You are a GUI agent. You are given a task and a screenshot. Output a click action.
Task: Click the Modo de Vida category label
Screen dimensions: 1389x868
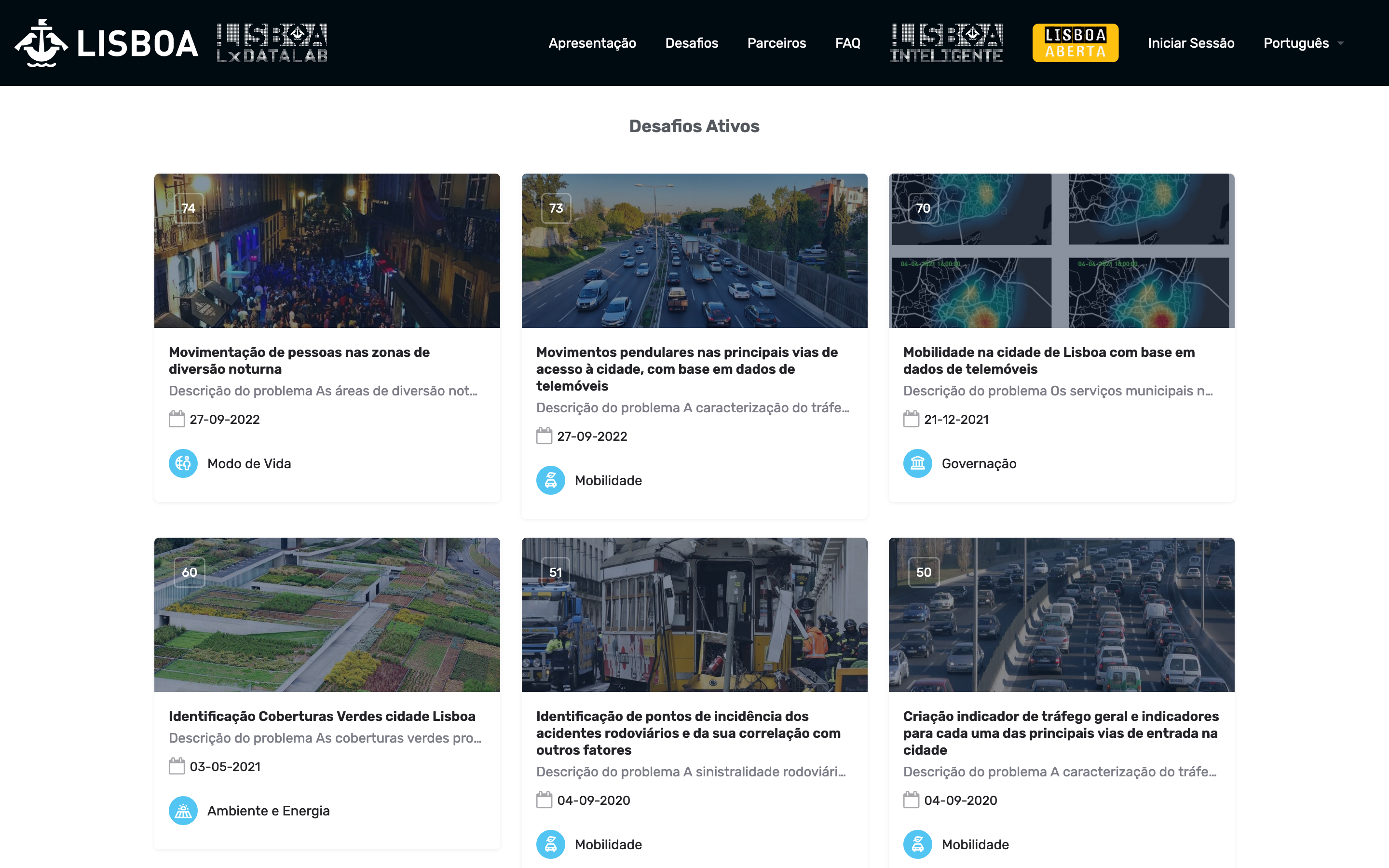pyautogui.click(x=249, y=463)
